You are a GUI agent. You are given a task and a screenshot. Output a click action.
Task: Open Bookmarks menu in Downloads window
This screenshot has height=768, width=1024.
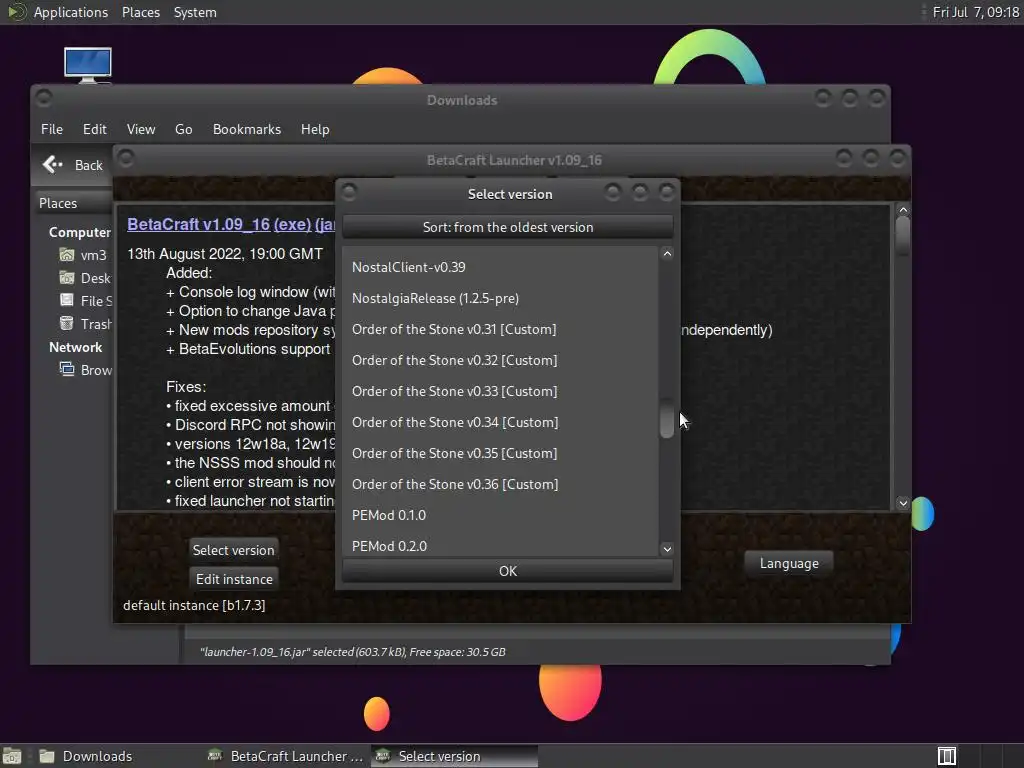tap(247, 129)
